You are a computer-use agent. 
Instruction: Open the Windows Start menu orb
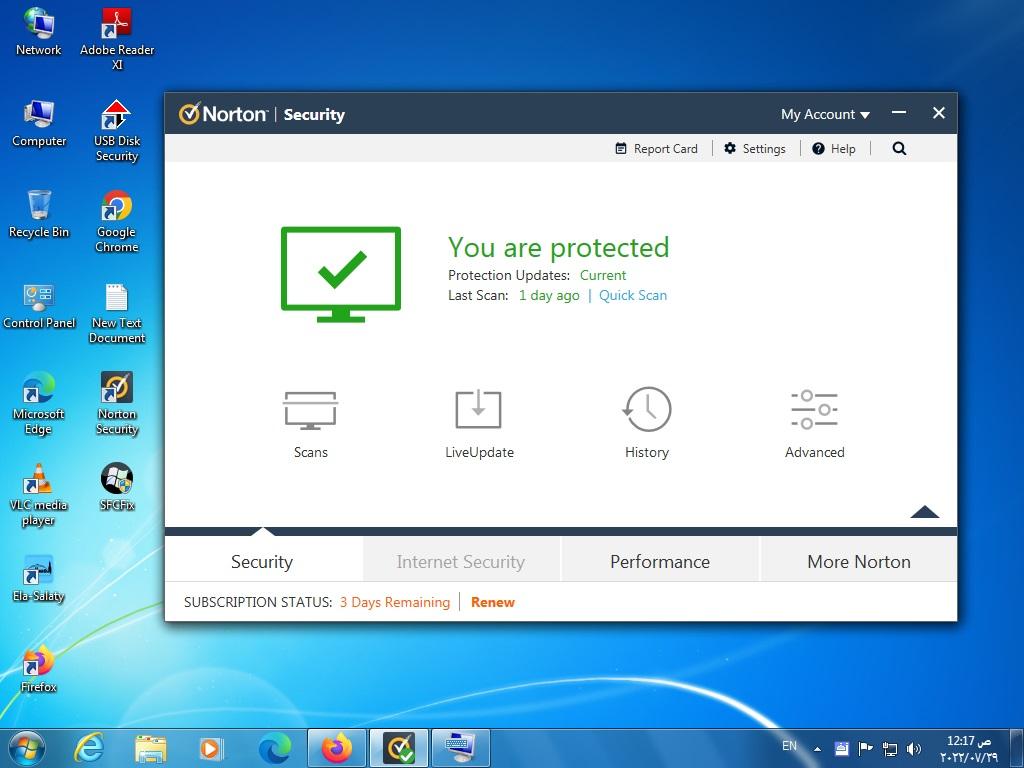27,748
